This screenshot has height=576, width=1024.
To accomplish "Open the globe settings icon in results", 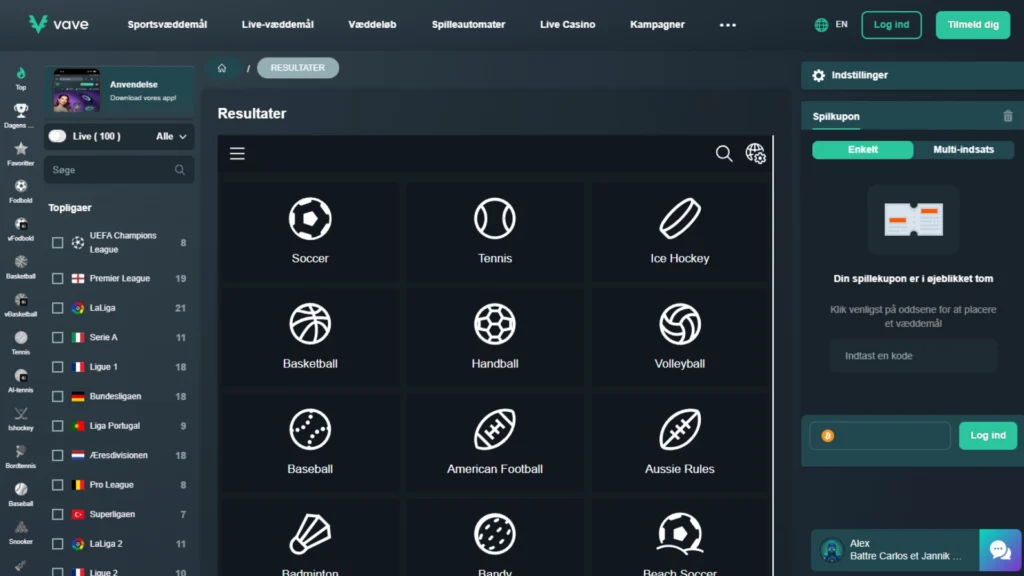I will [x=755, y=153].
